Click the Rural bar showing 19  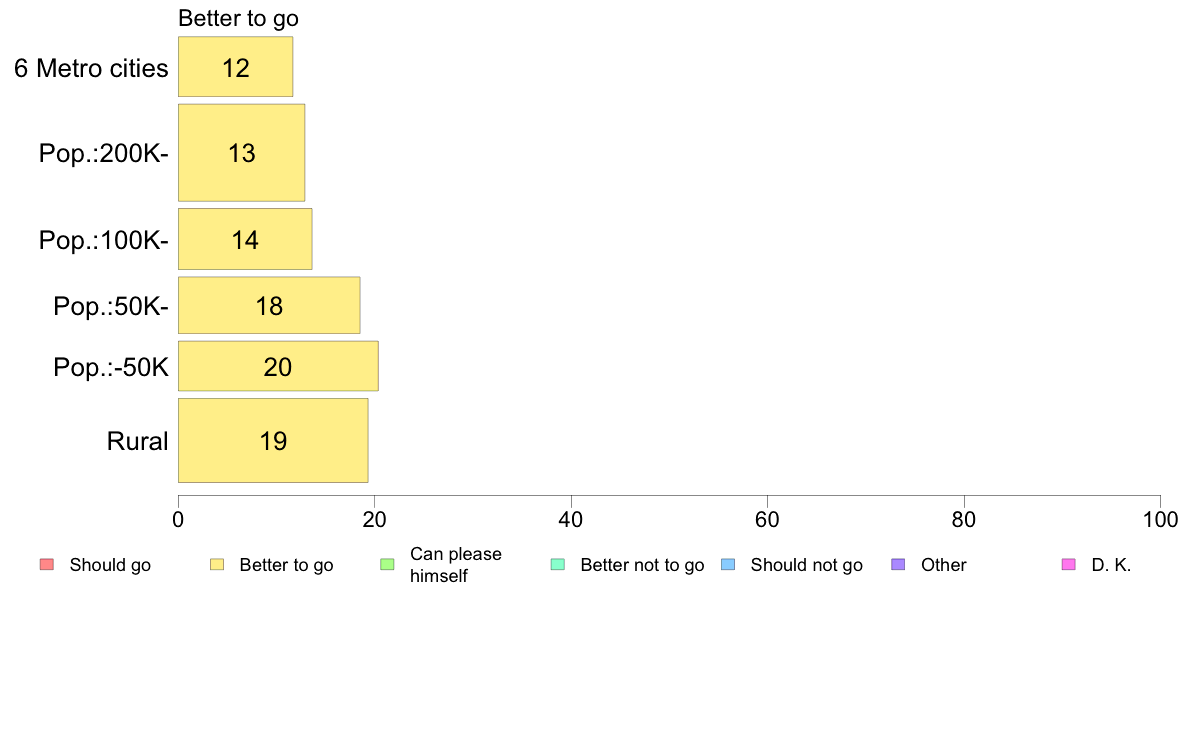click(273, 440)
